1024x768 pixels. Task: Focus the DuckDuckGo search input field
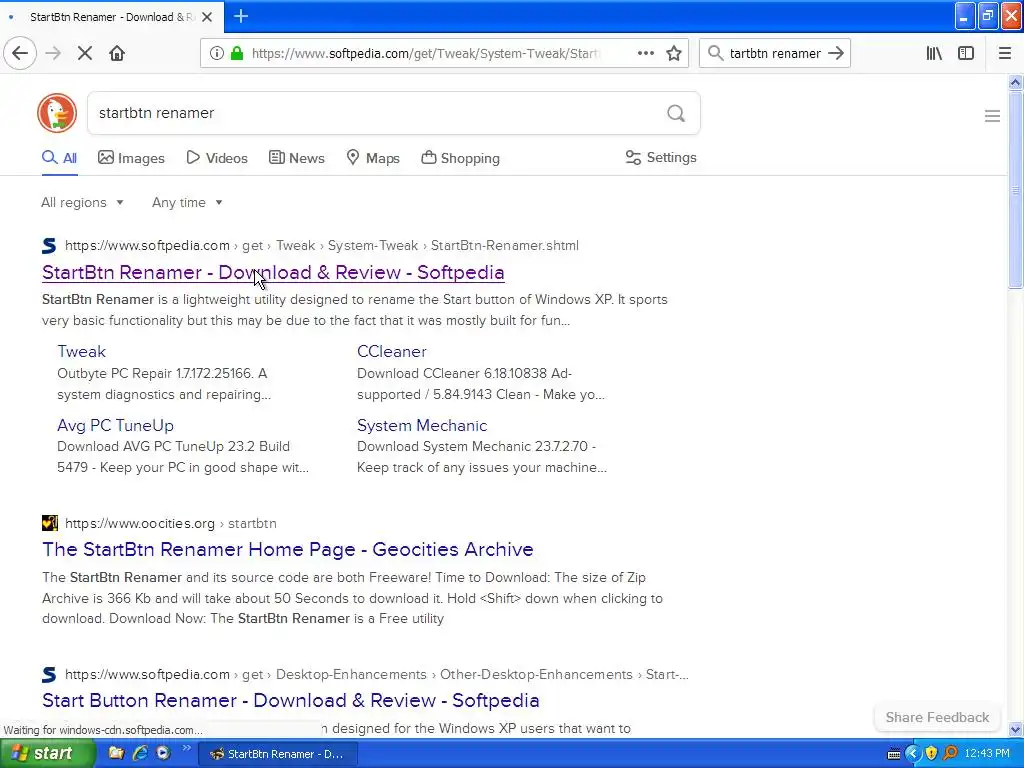tap(376, 113)
